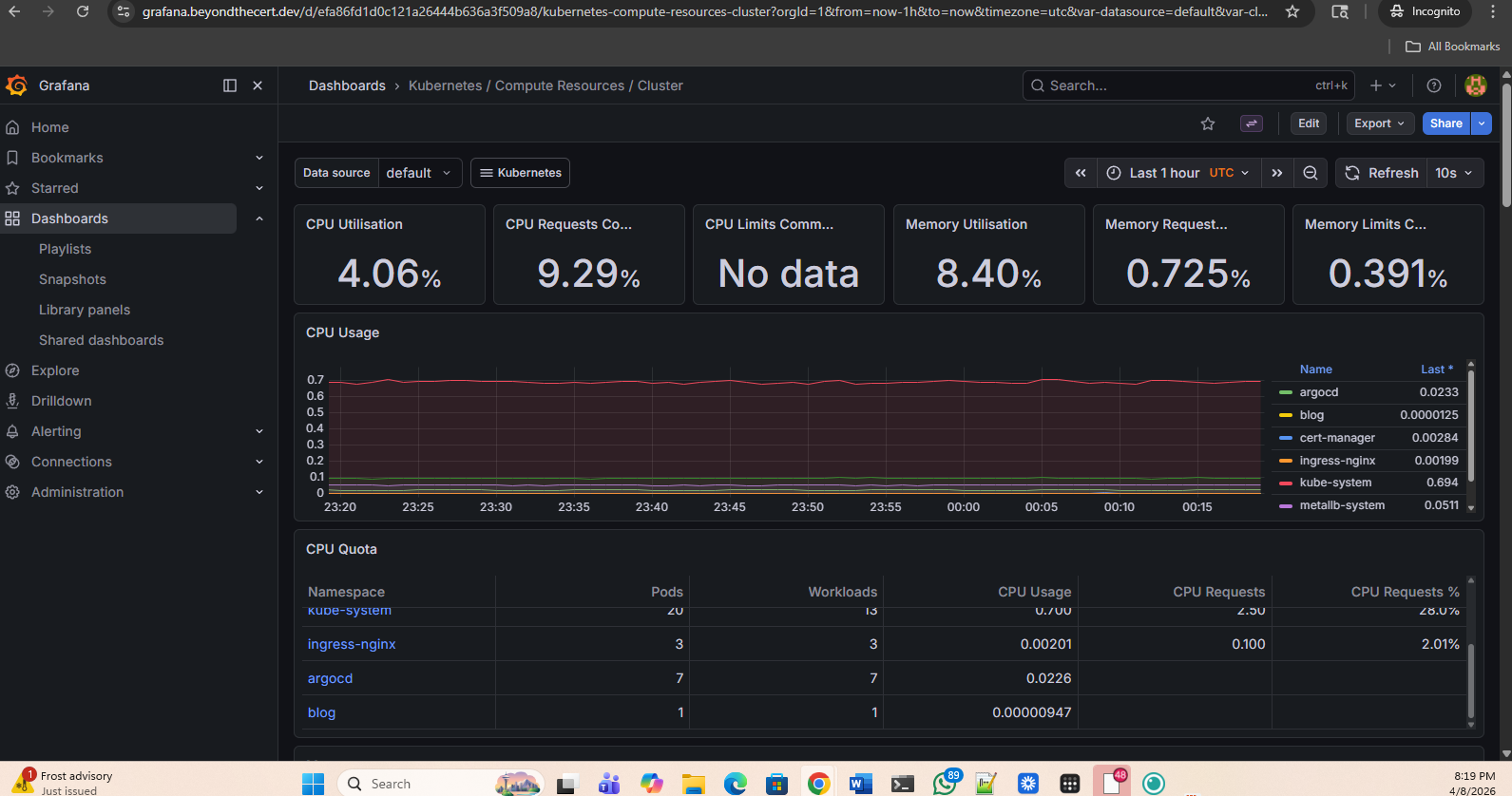Screen dimensions: 1512x796
Task: Open Bookmarks in sidebar
Action: (67, 158)
